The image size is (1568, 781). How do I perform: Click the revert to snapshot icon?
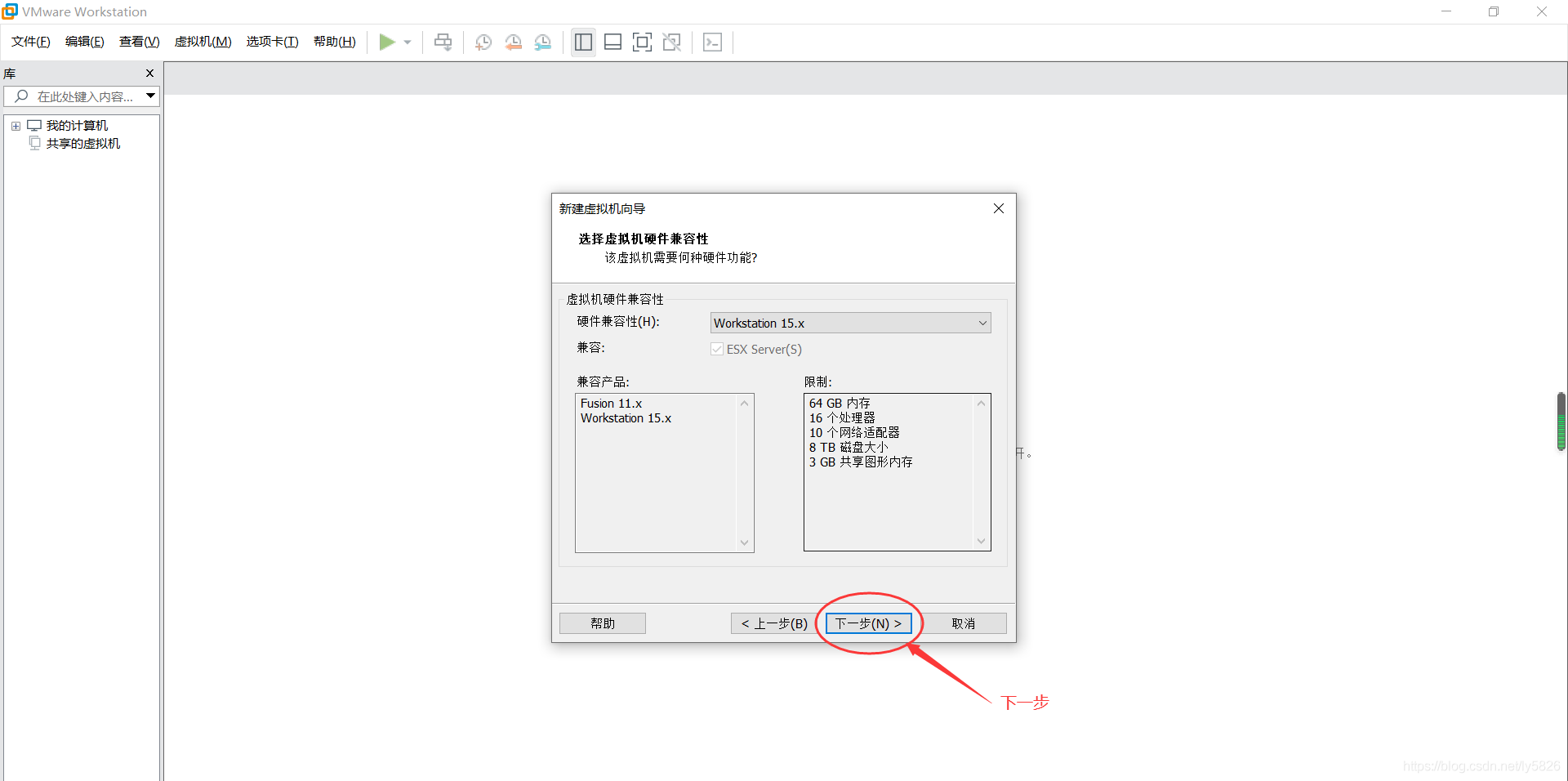point(514,42)
